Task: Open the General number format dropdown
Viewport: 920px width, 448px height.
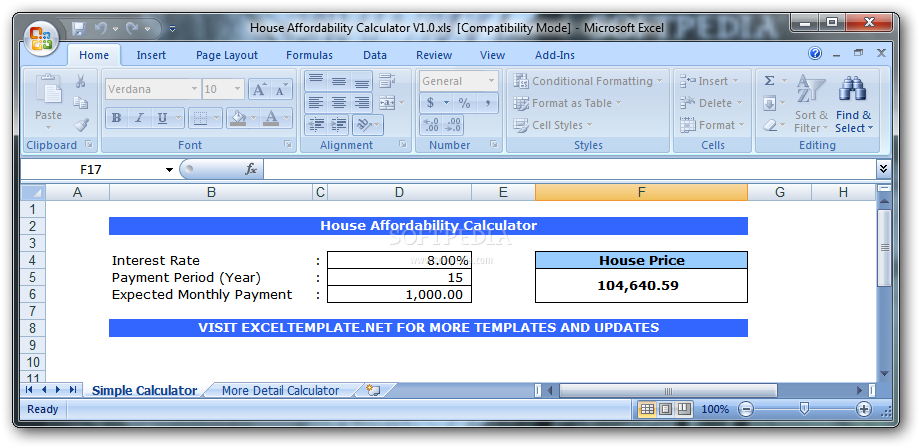Action: (x=492, y=81)
